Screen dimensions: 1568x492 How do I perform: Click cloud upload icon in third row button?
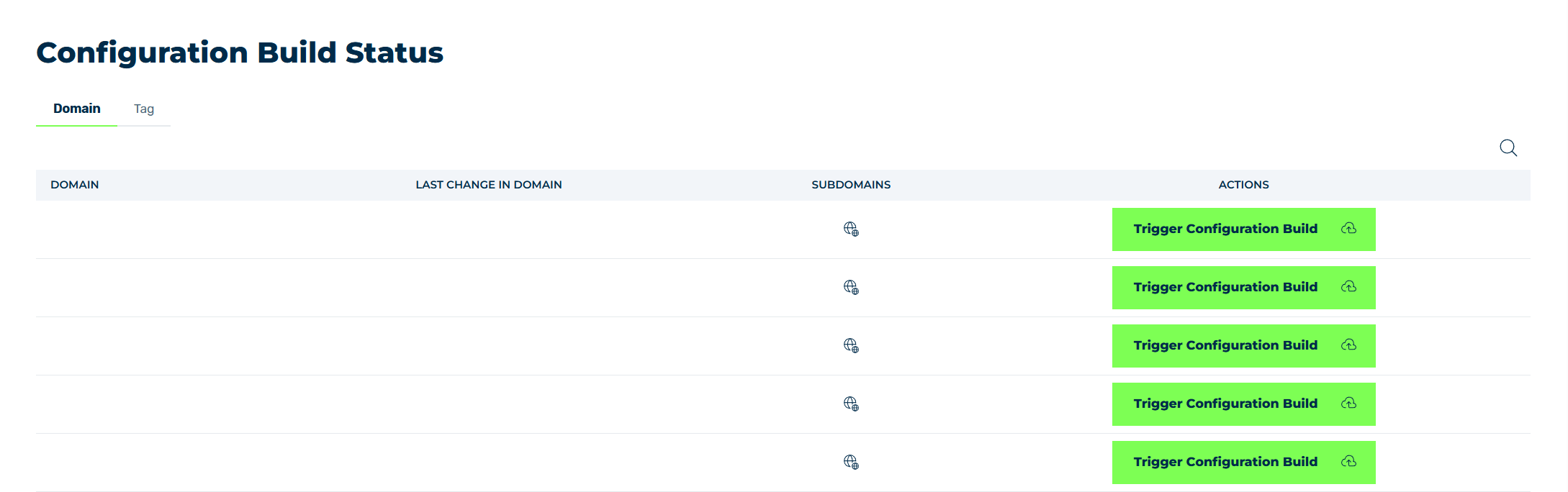1349,345
